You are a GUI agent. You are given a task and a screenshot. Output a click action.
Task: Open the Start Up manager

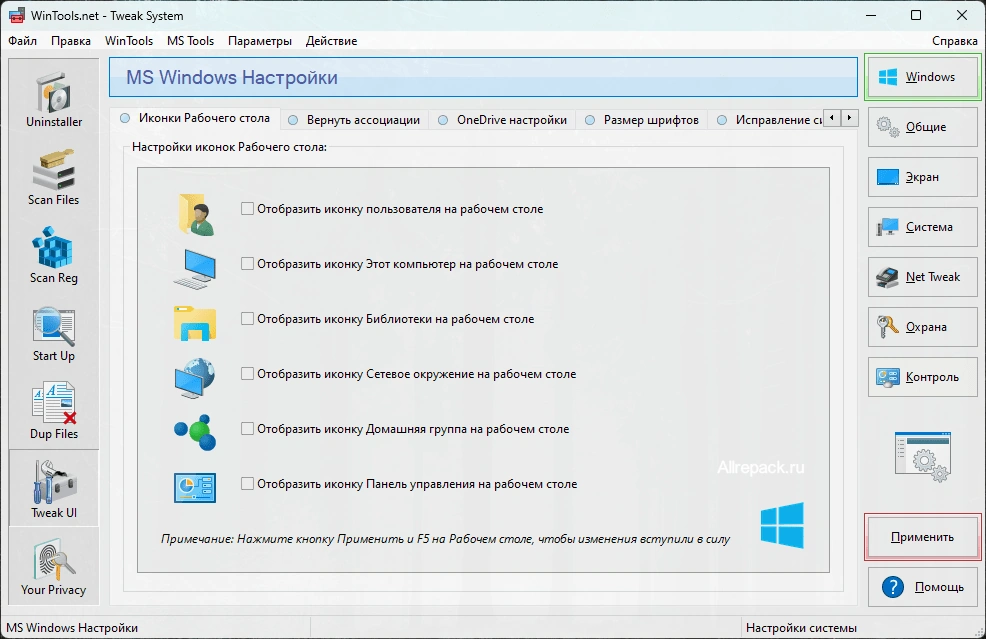point(54,333)
